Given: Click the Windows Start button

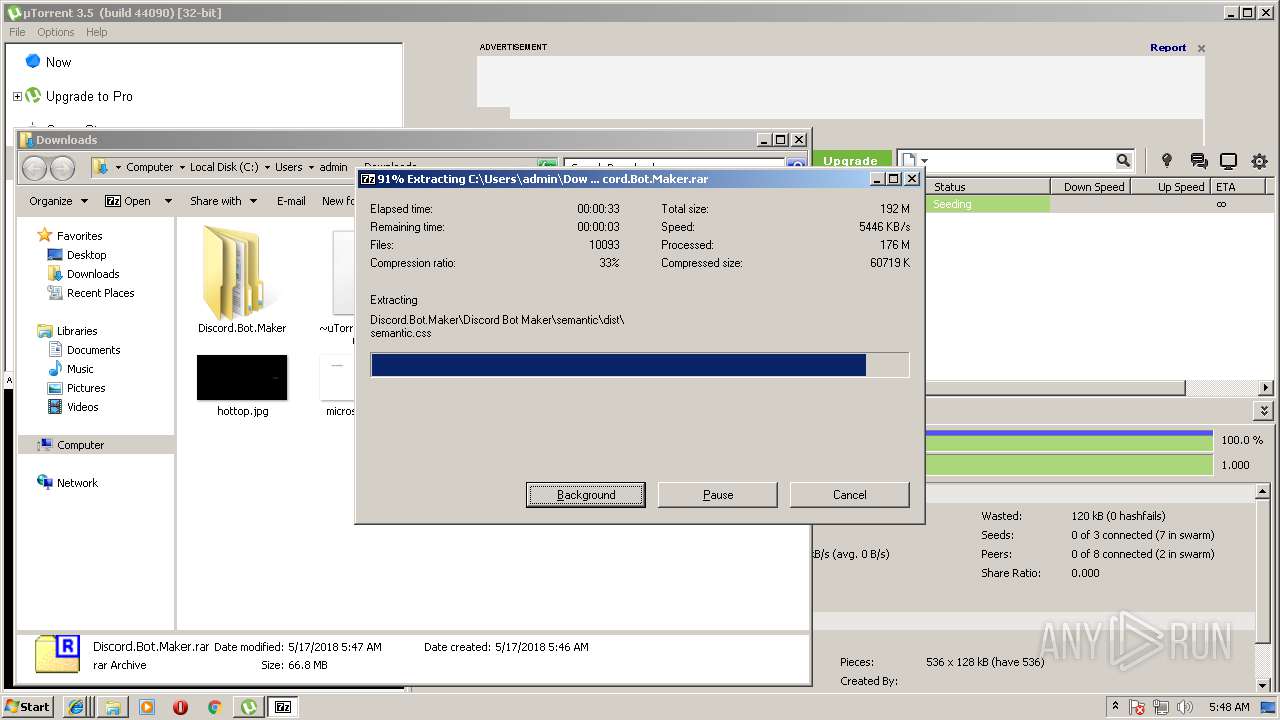Looking at the screenshot, I should click(x=28, y=706).
